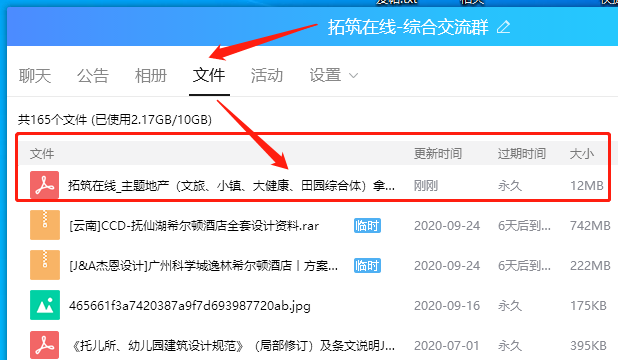Click the 临时 tag on [J&A杰恩设计] file
This screenshot has width=618, height=360.
tap(367, 265)
